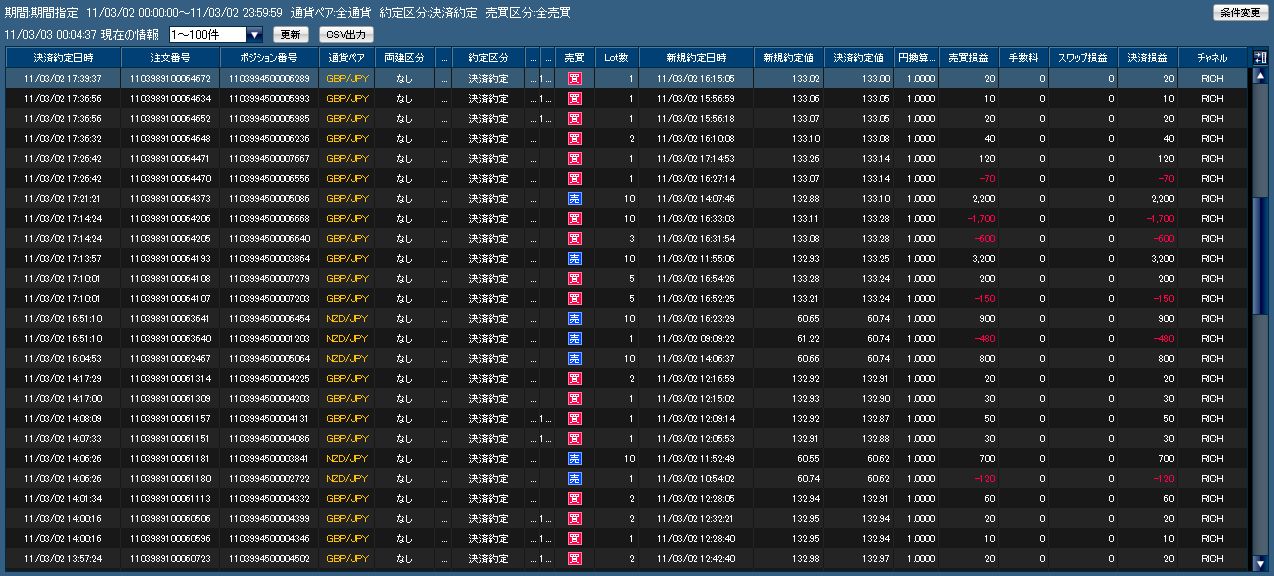Click the 買 icon in the 14:08:09 row

click(574, 418)
